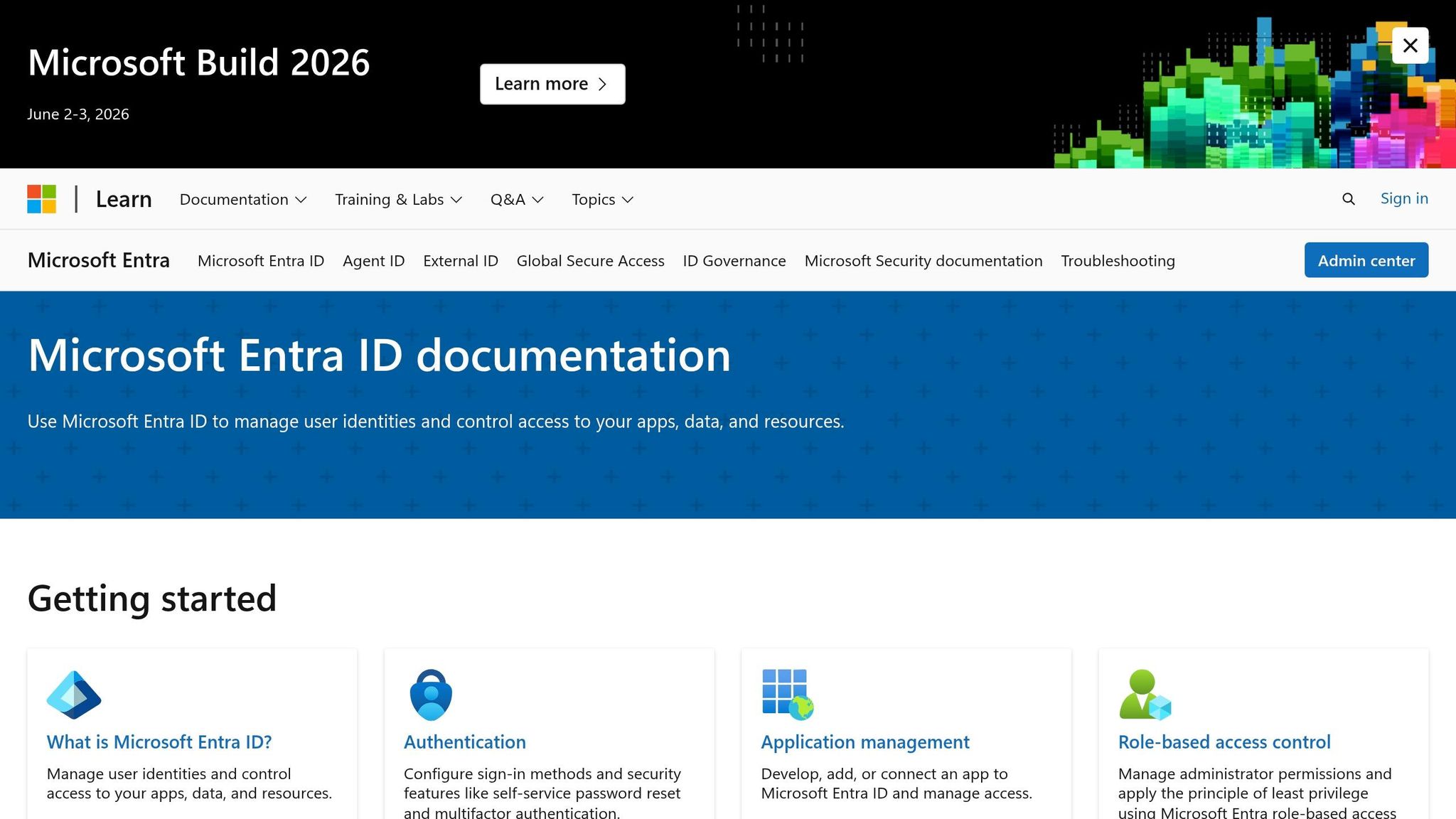Select the Microsoft Entra ID nav item
1456x819 pixels.
coord(261,261)
